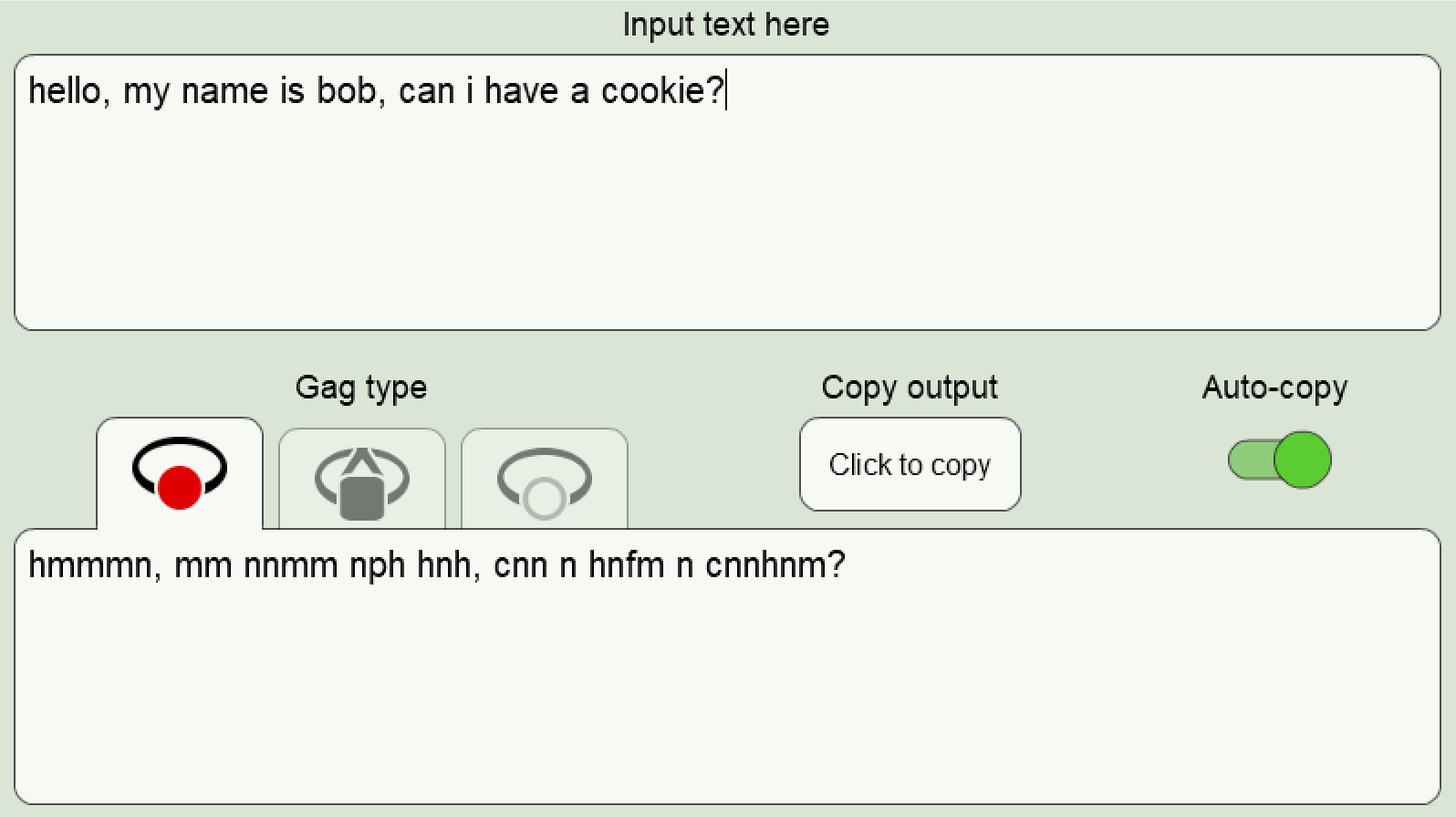Viewport: 1456px width, 817px height.
Task: Click empty area of the output textbox
Action: pyautogui.click(x=727, y=693)
